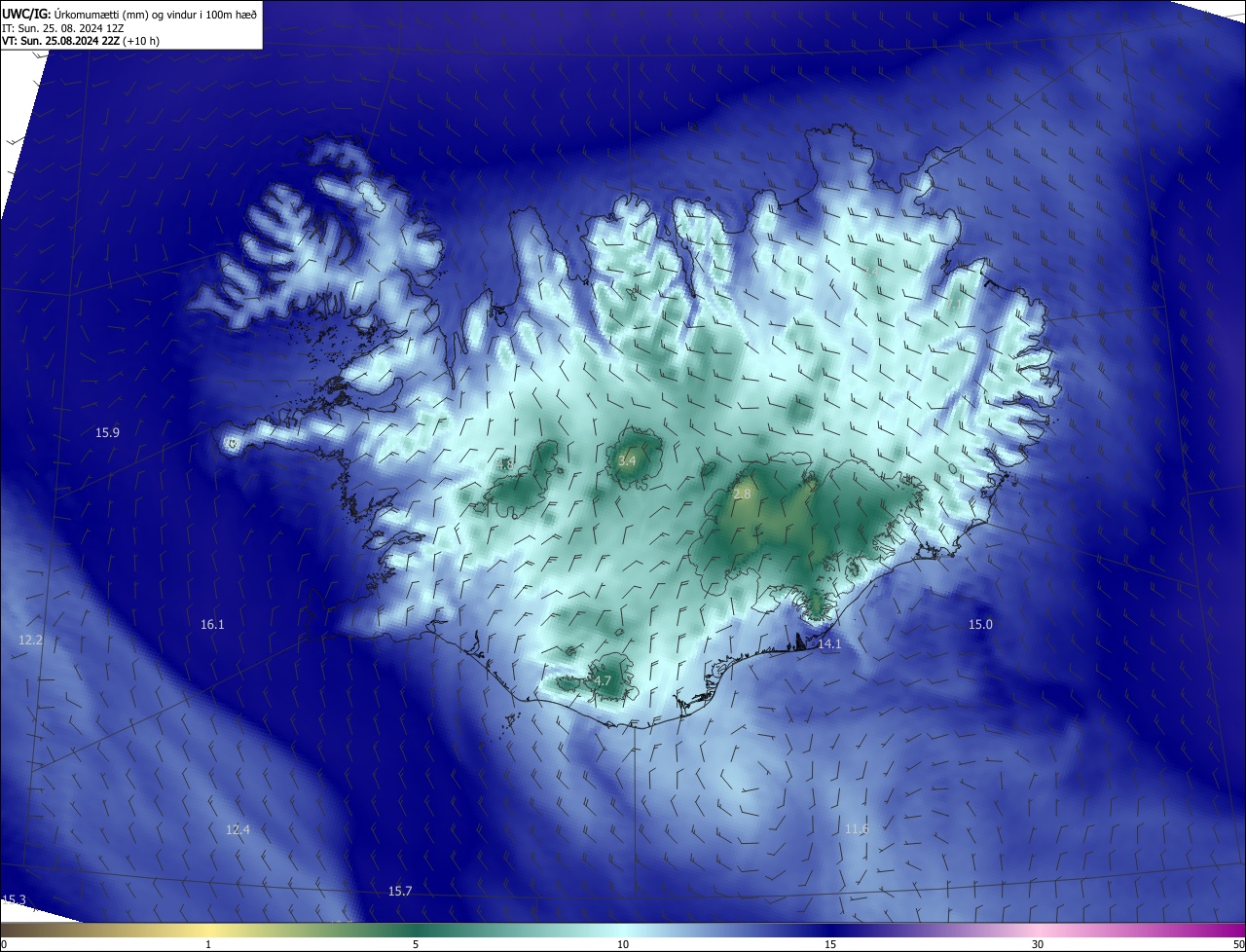Click the 16.1 value label on the map
The width and height of the screenshot is (1246, 952).
212,624
